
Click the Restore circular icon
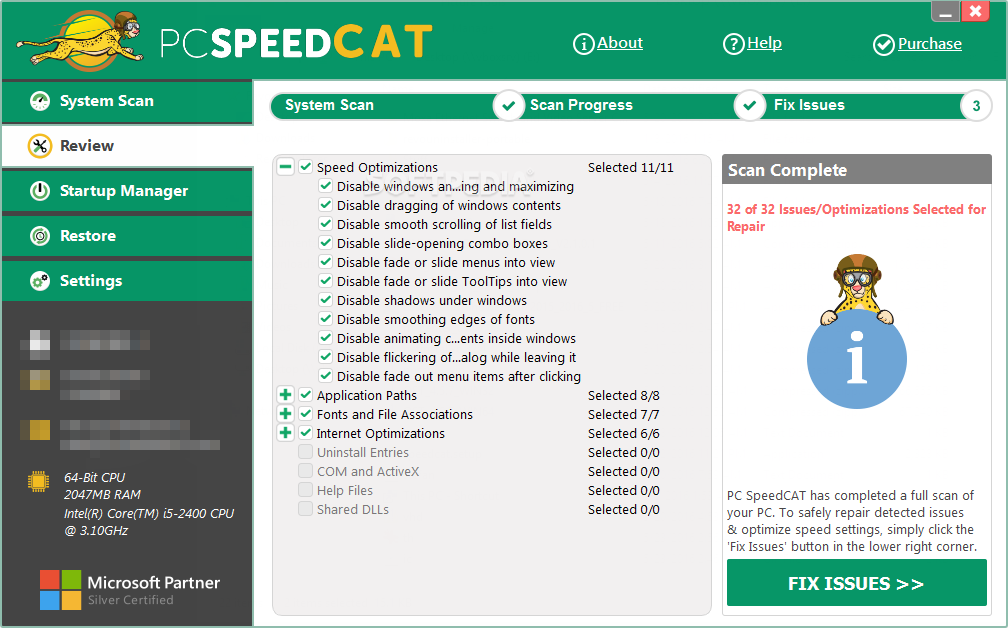point(40,236)
